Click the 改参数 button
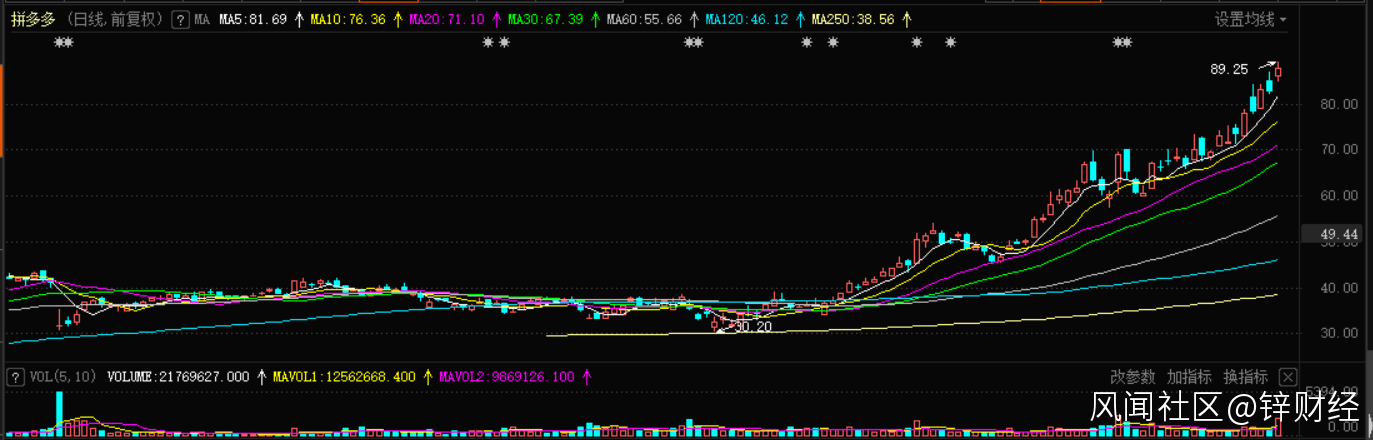 point(1133,377)
